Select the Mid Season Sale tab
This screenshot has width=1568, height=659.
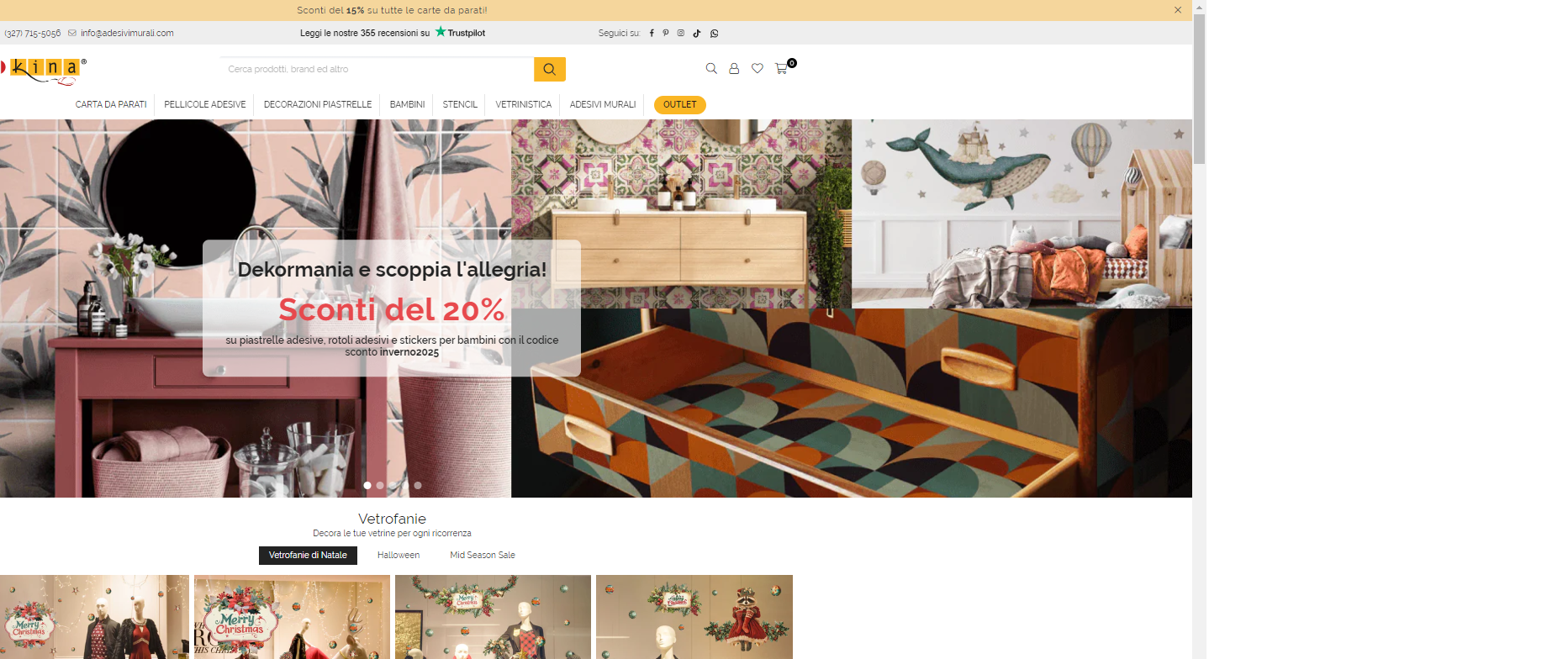click(x=483, y=556)
